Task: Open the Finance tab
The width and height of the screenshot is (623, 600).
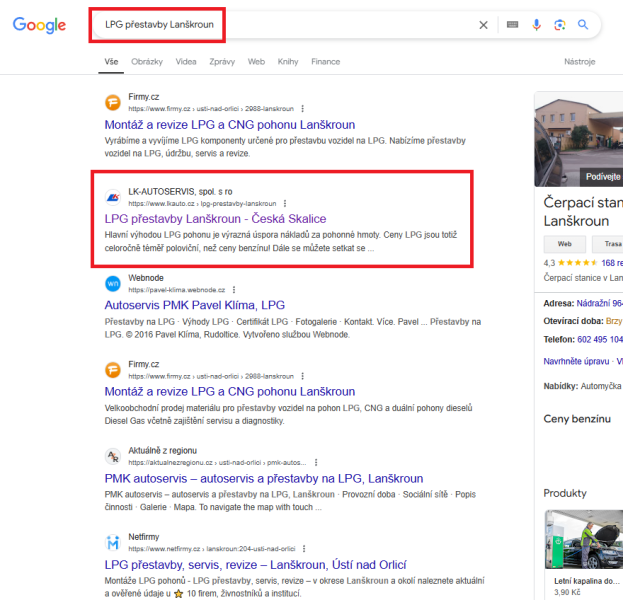Action: pyautogui.click(x=325, y=62)
